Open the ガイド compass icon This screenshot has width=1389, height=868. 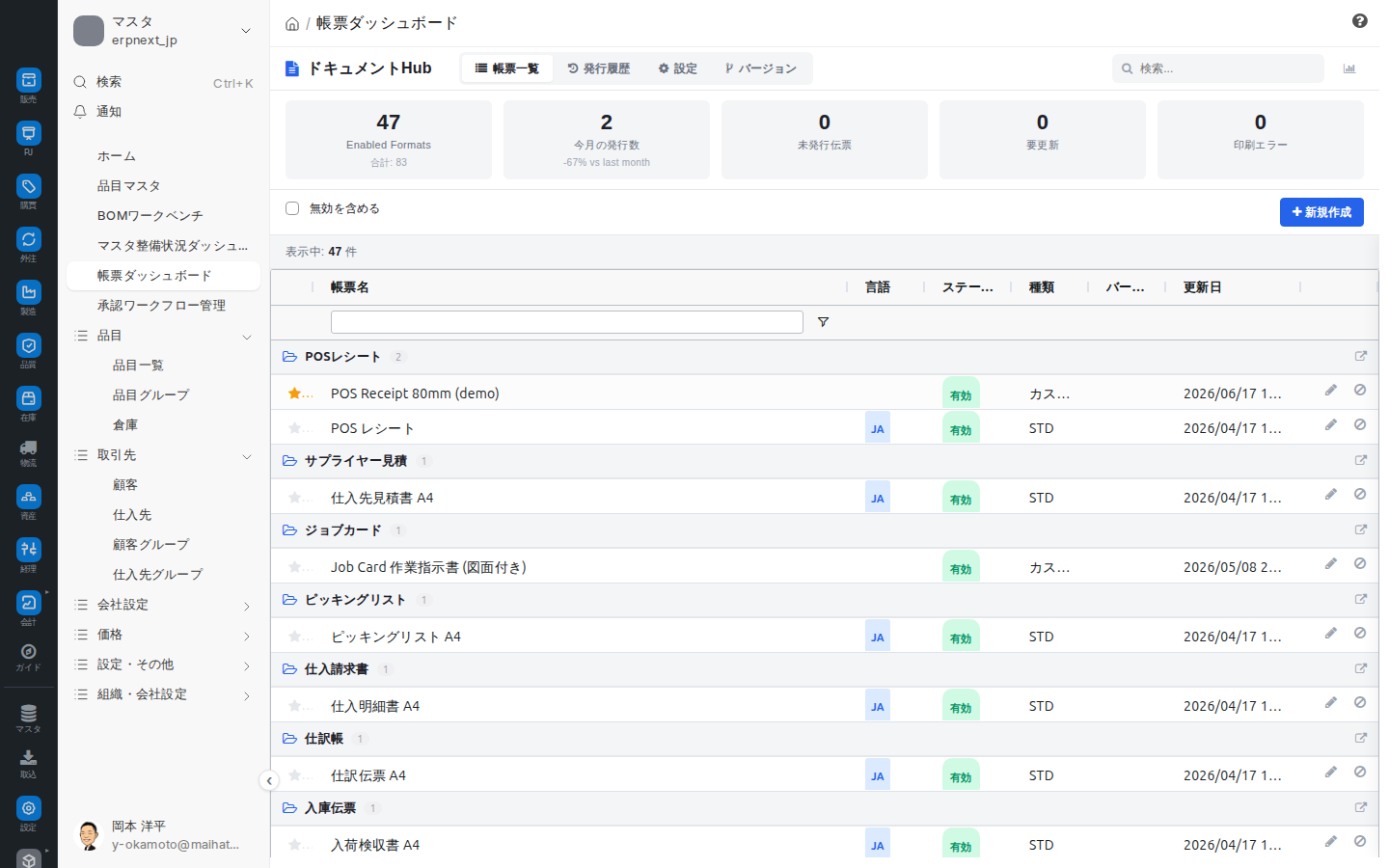pos(28,652)
